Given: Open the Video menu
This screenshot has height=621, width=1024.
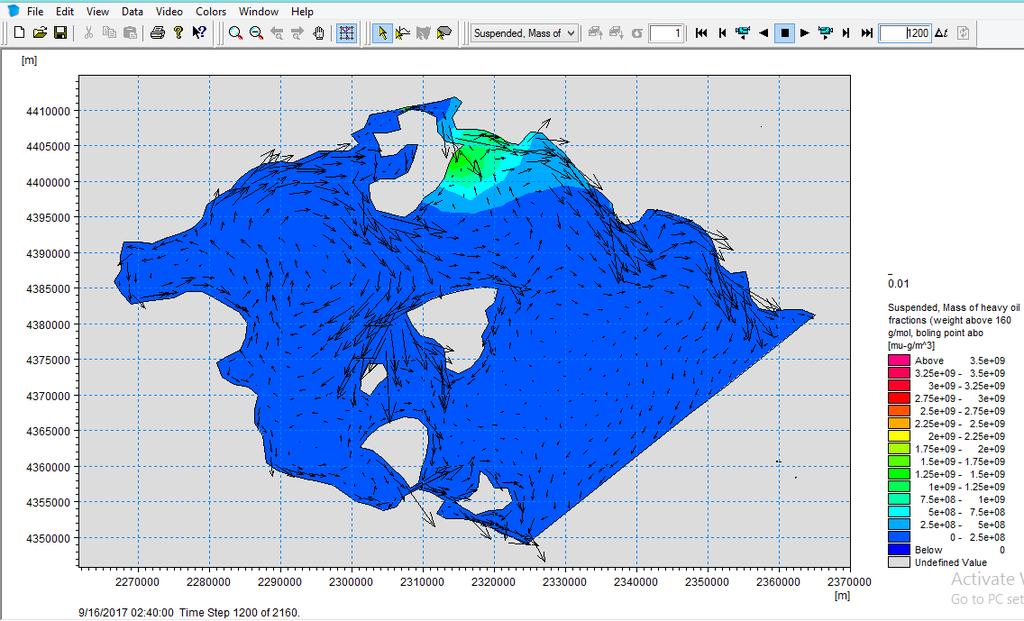Looking at the screenshot, I should pyautogui.click(x=169, y=11).
